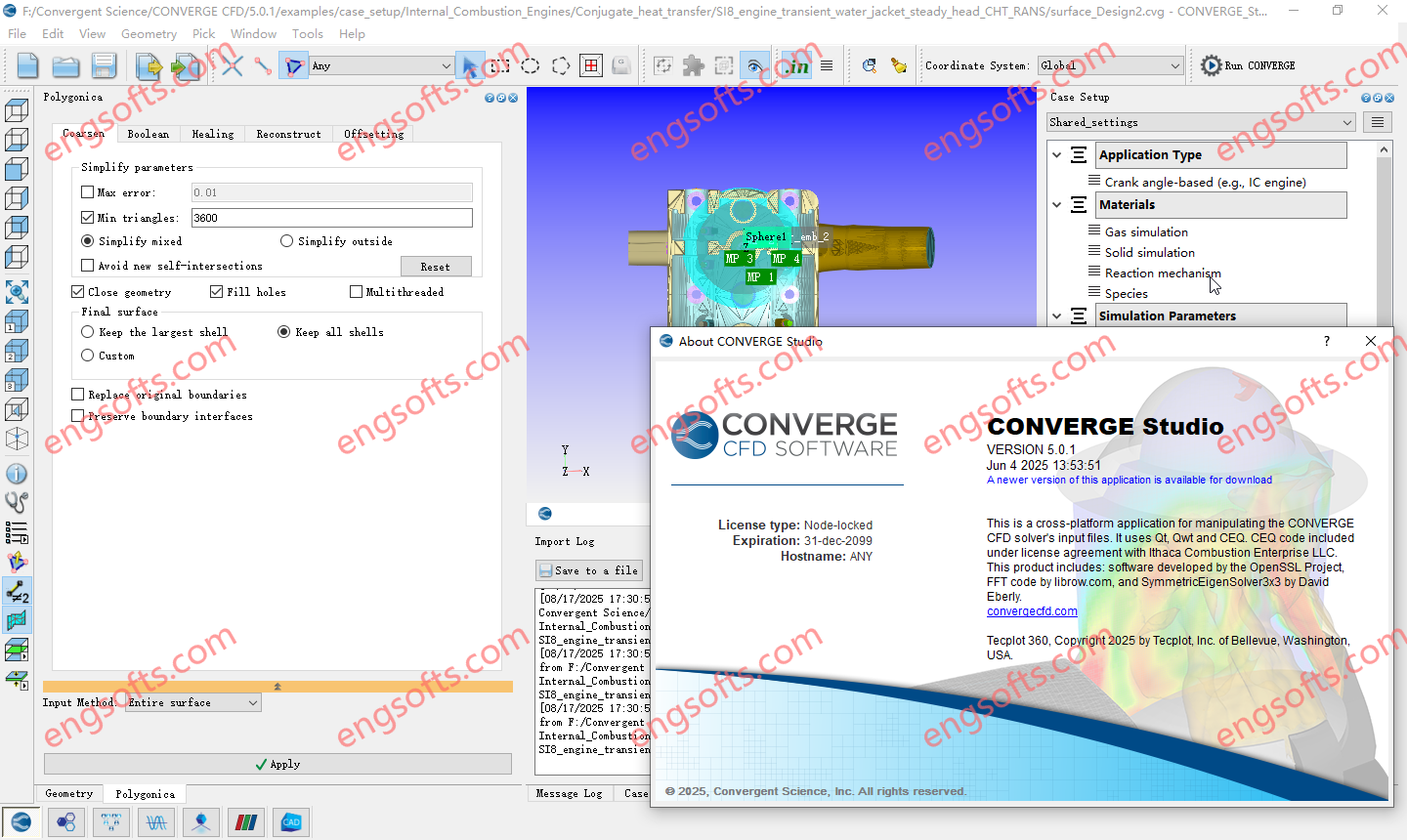Collapse the Simulation Parameters section
Image resolution: width=1407 pixels, height=840 pixels.
[1056, 315]
